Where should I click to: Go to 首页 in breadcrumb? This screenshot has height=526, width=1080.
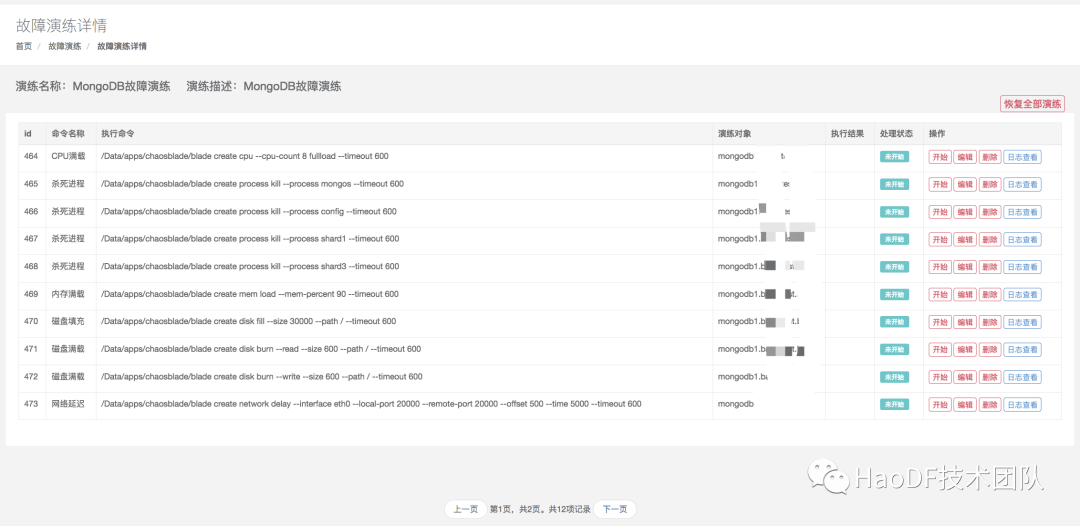pyautogui.click(x=24, y=46)
